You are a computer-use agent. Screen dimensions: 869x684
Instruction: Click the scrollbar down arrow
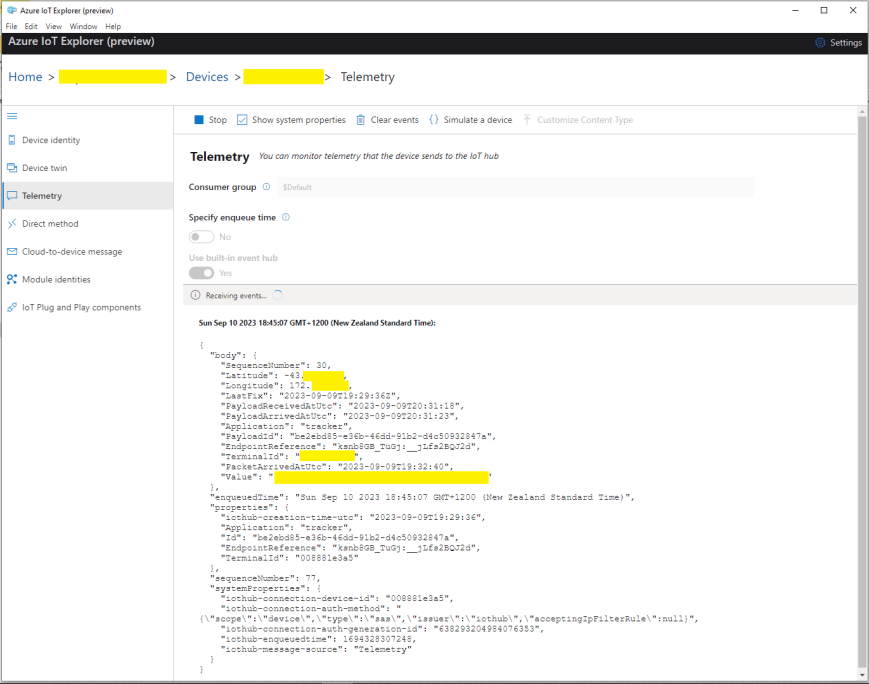pos(862,675)
